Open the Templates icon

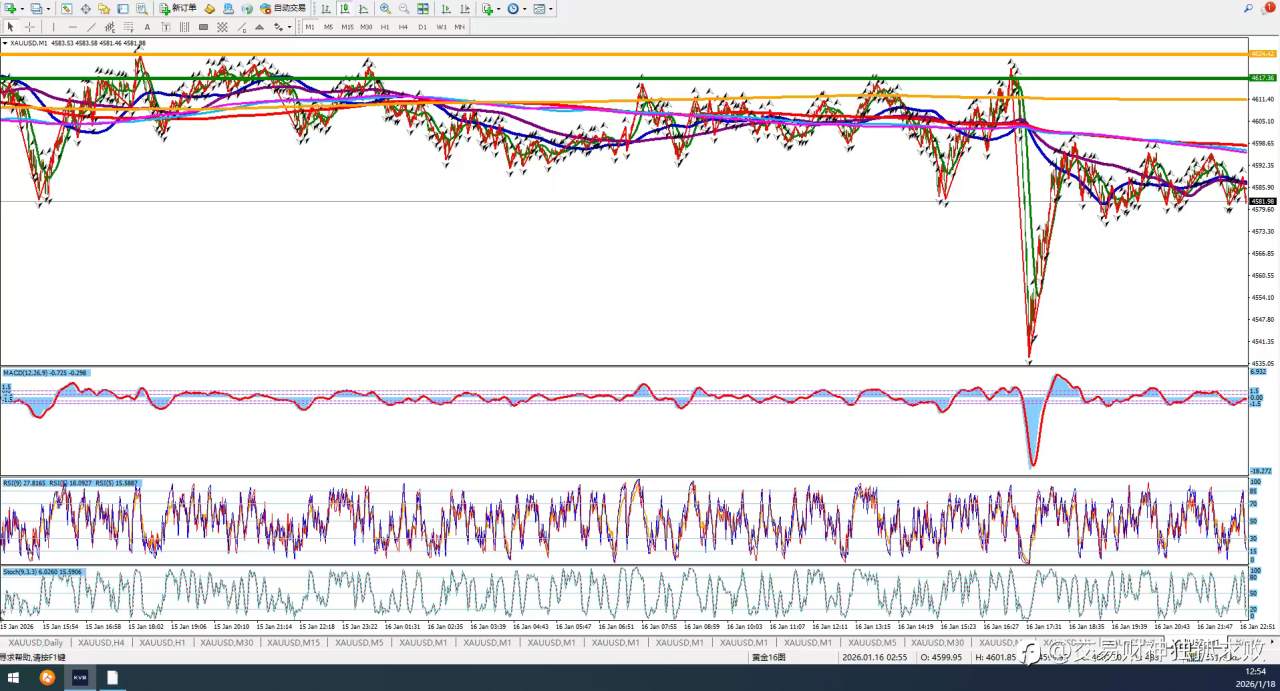(538, 8)
